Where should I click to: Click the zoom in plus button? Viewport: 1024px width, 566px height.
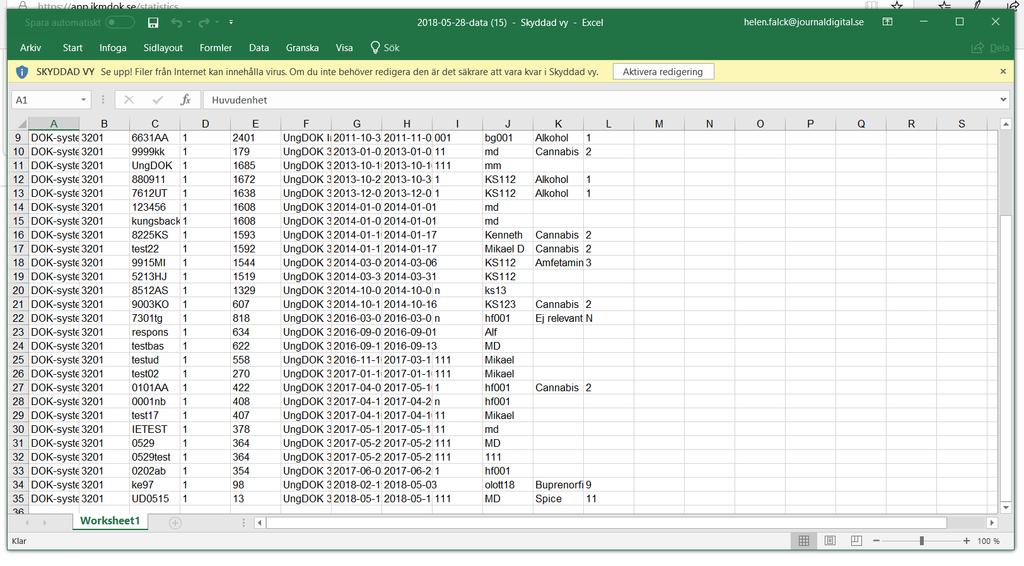tap(966, 541)
